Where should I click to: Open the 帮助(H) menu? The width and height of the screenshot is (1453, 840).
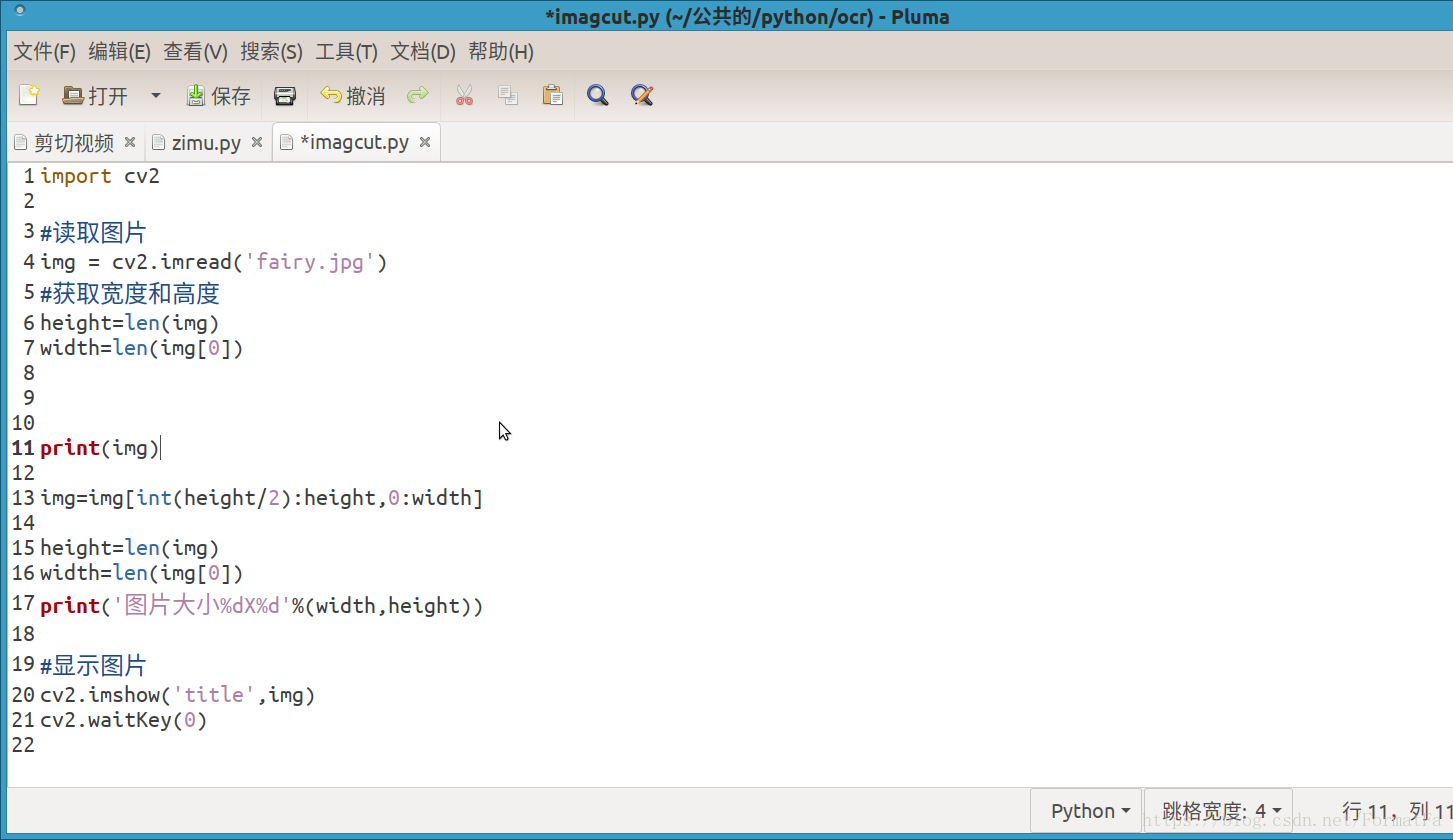[x=501, y=52]
